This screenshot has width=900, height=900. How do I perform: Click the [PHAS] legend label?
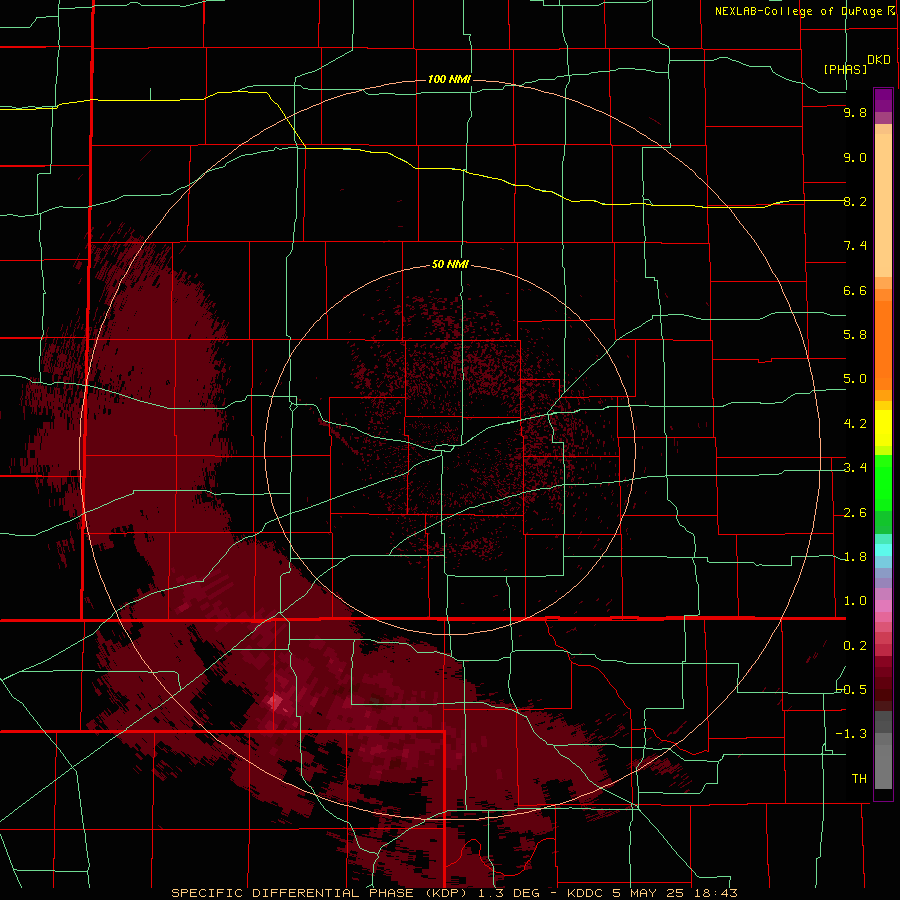click(x=845, y=69)
